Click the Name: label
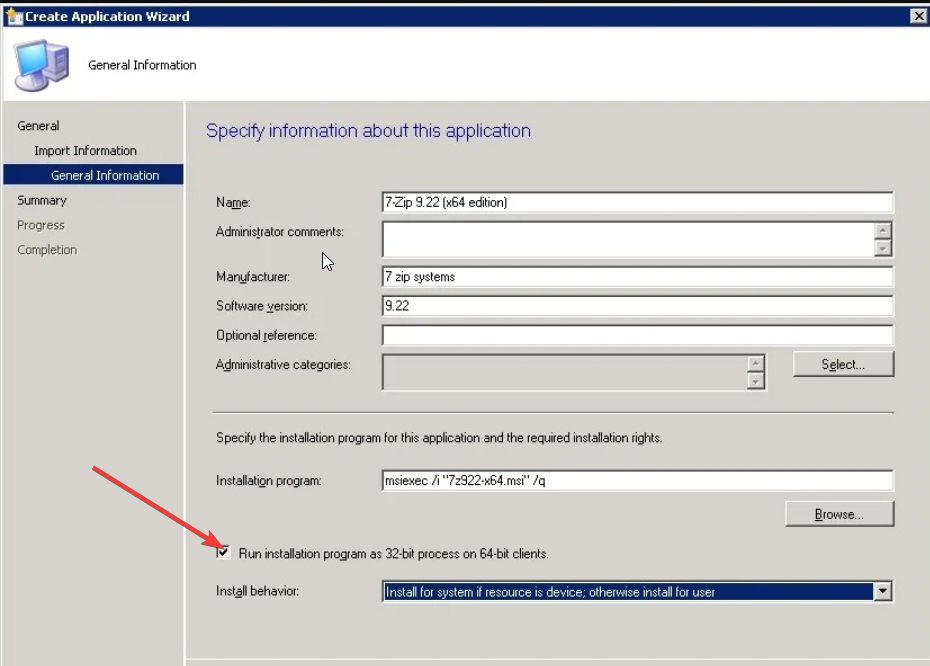Viewport: 930px width, 666px height. click(x=233, y=203)
